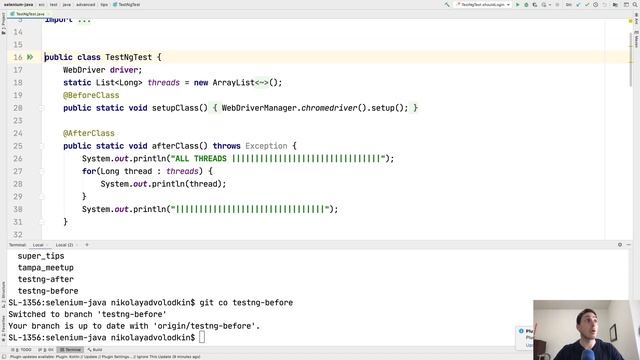The width and height of the screenshot is (640, 360).
Task: Open the run configuration dropdown
Action: (482, 5)
